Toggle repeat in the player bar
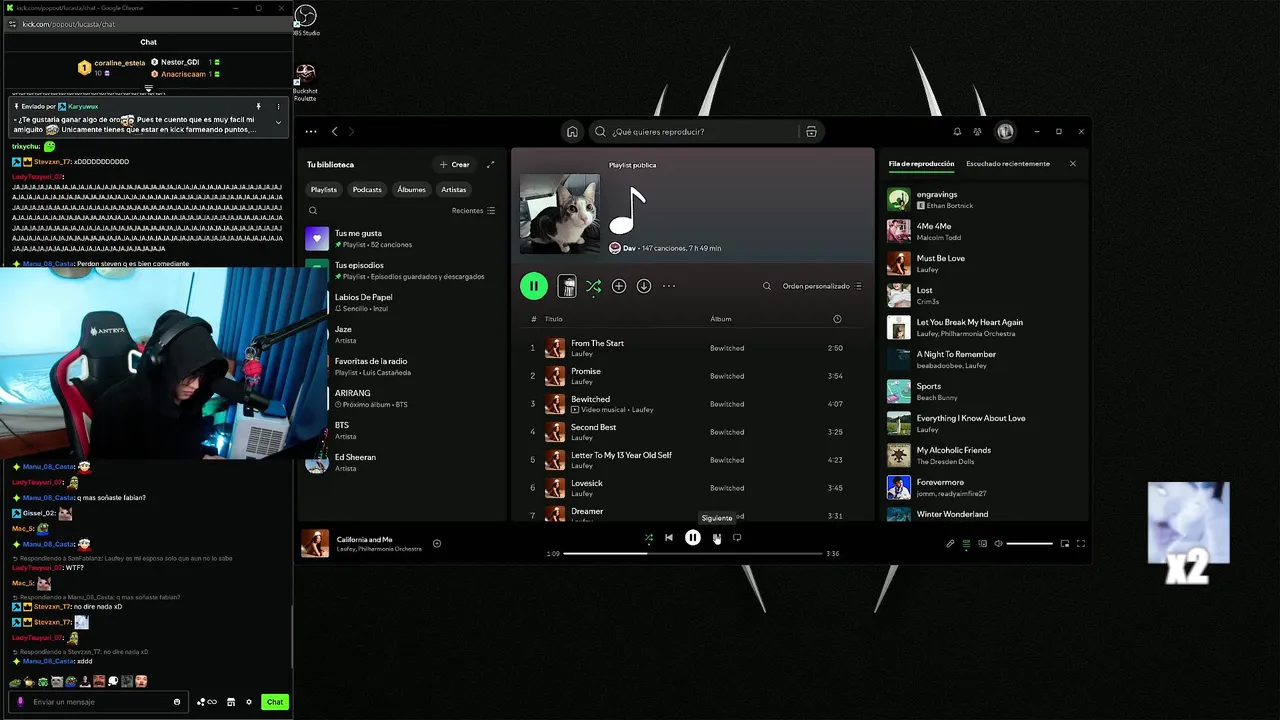The height and width of the screenshot is (720, 1280). (x=737, y=538)
